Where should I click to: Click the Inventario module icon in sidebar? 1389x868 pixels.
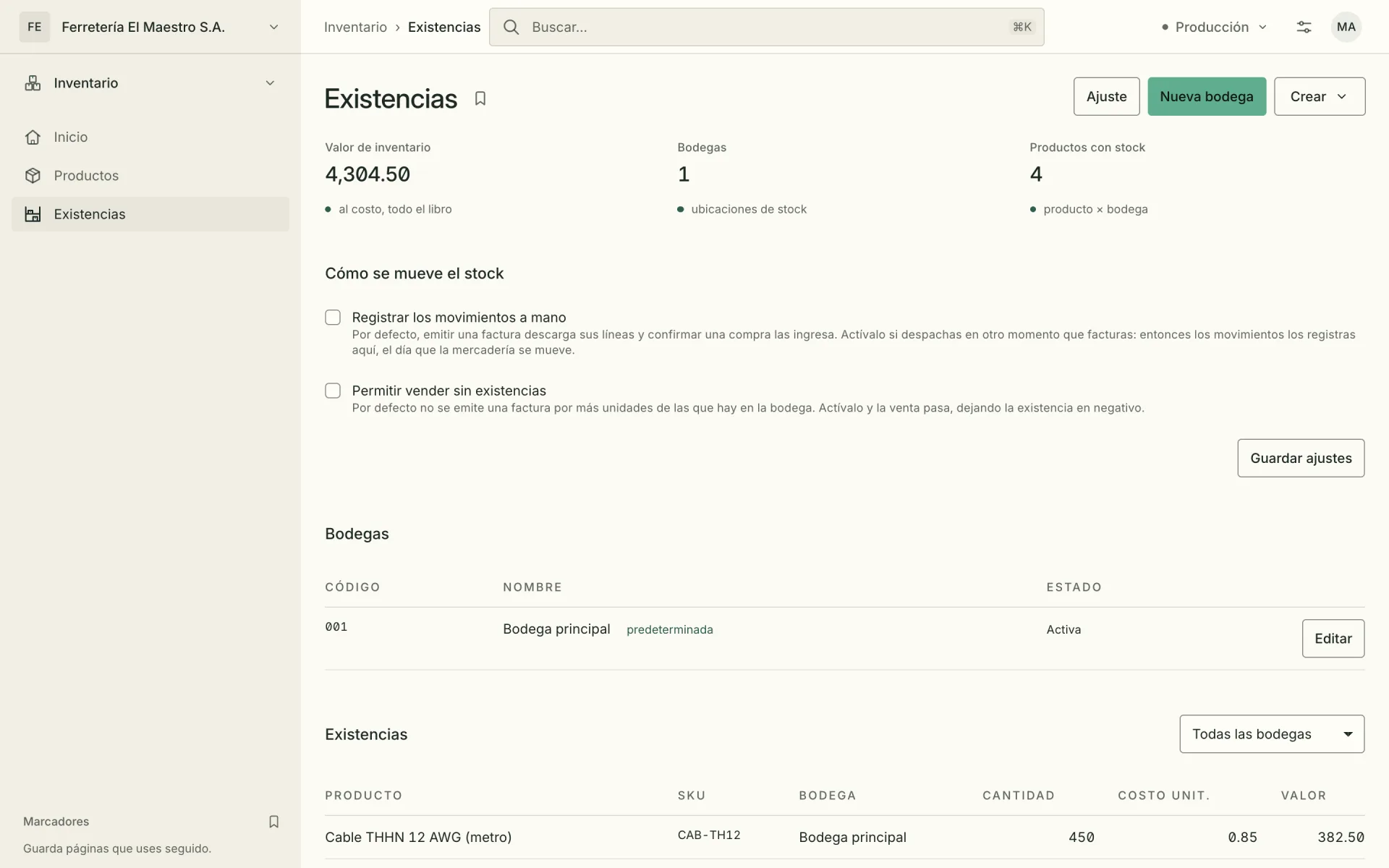33,83
